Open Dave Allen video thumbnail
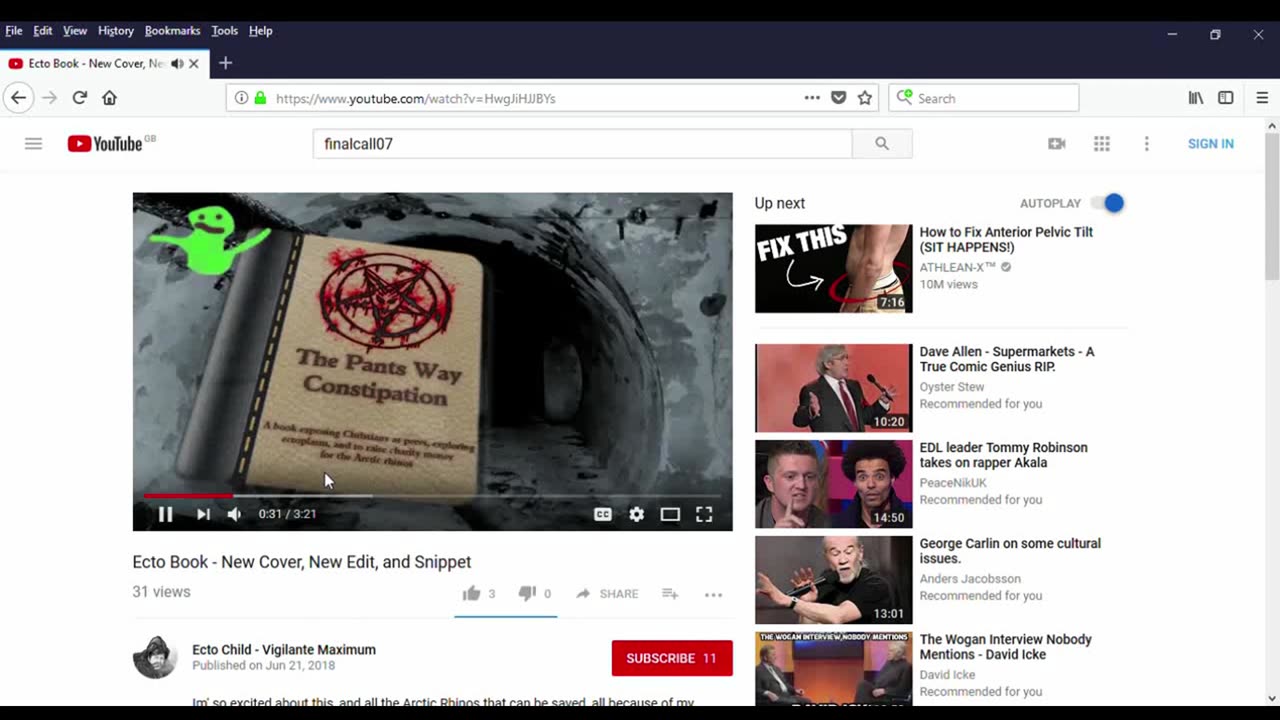The width and height of the screenshot is (1280, 720). tap(834, 388)
